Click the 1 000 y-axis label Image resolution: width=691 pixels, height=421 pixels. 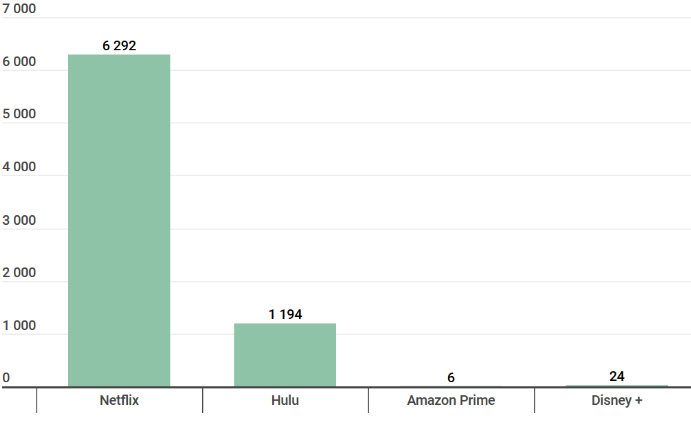pyautogui.click(x=19, y=326)
